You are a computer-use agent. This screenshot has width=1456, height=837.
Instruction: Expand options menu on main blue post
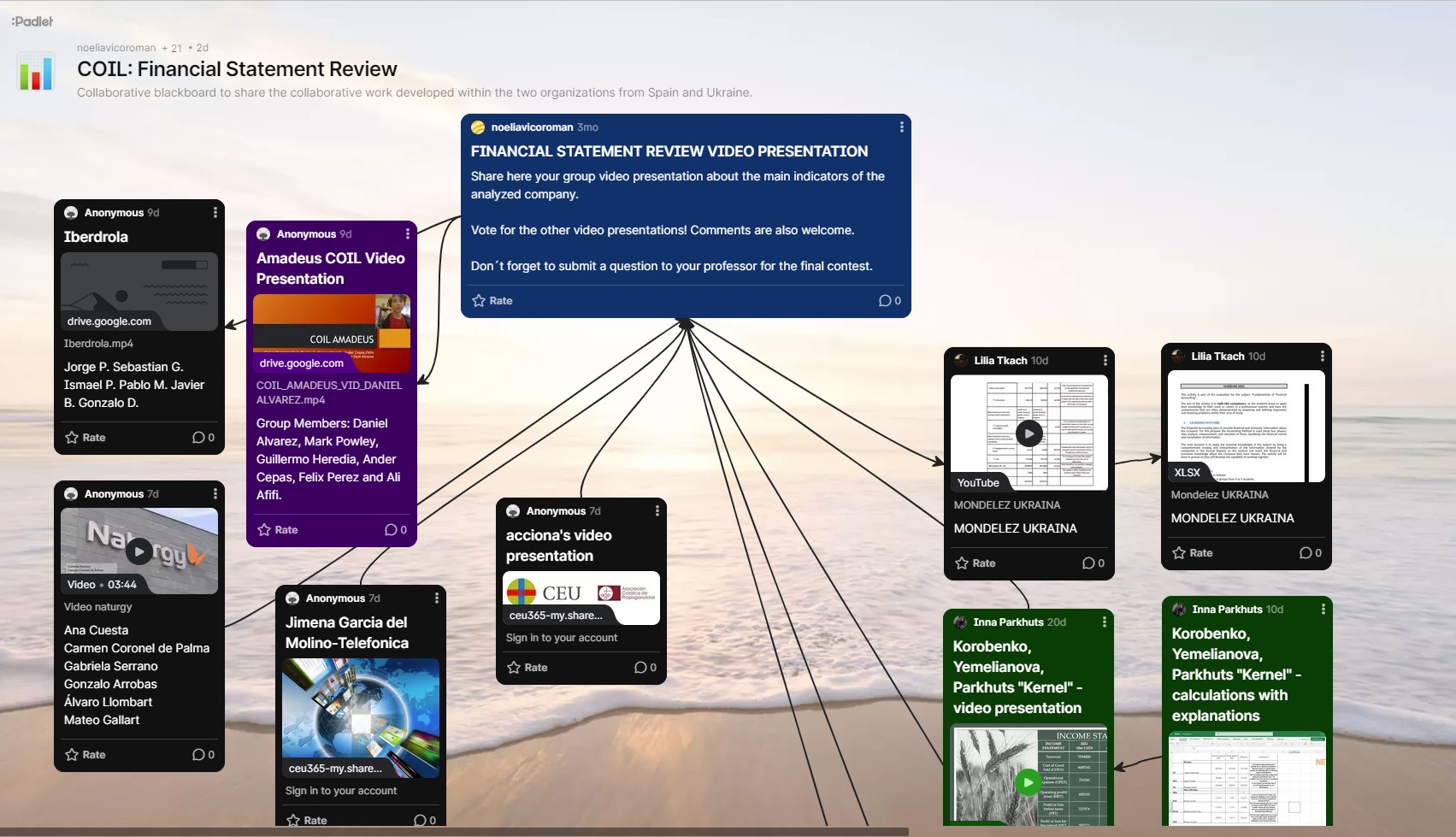[901, 127]
